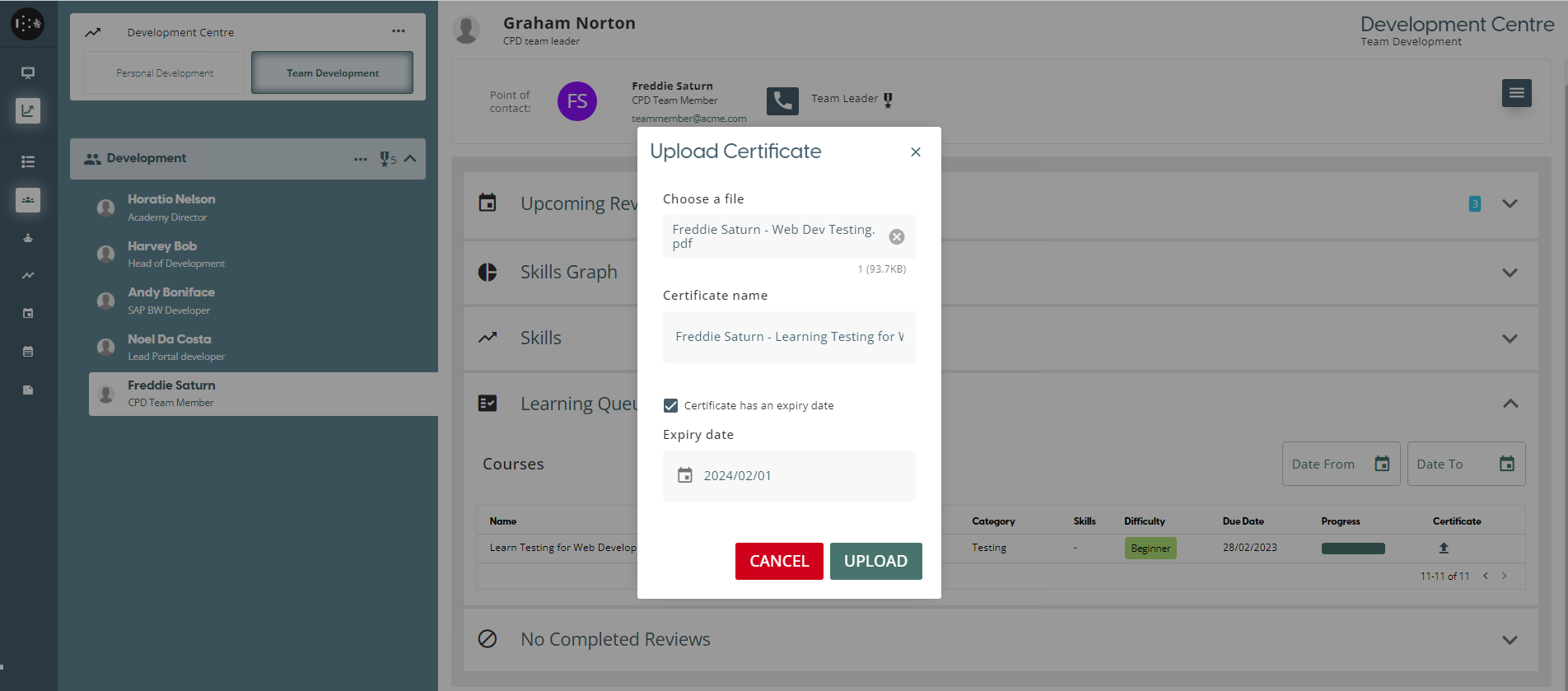Click the certificate upload arrow icon

(1443, 548)
